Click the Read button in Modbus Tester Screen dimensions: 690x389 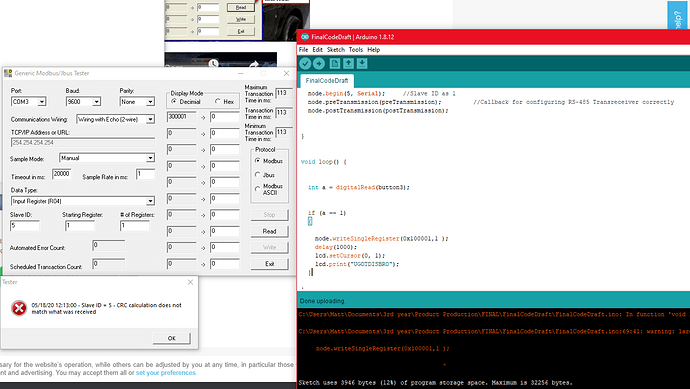point(269,231)
